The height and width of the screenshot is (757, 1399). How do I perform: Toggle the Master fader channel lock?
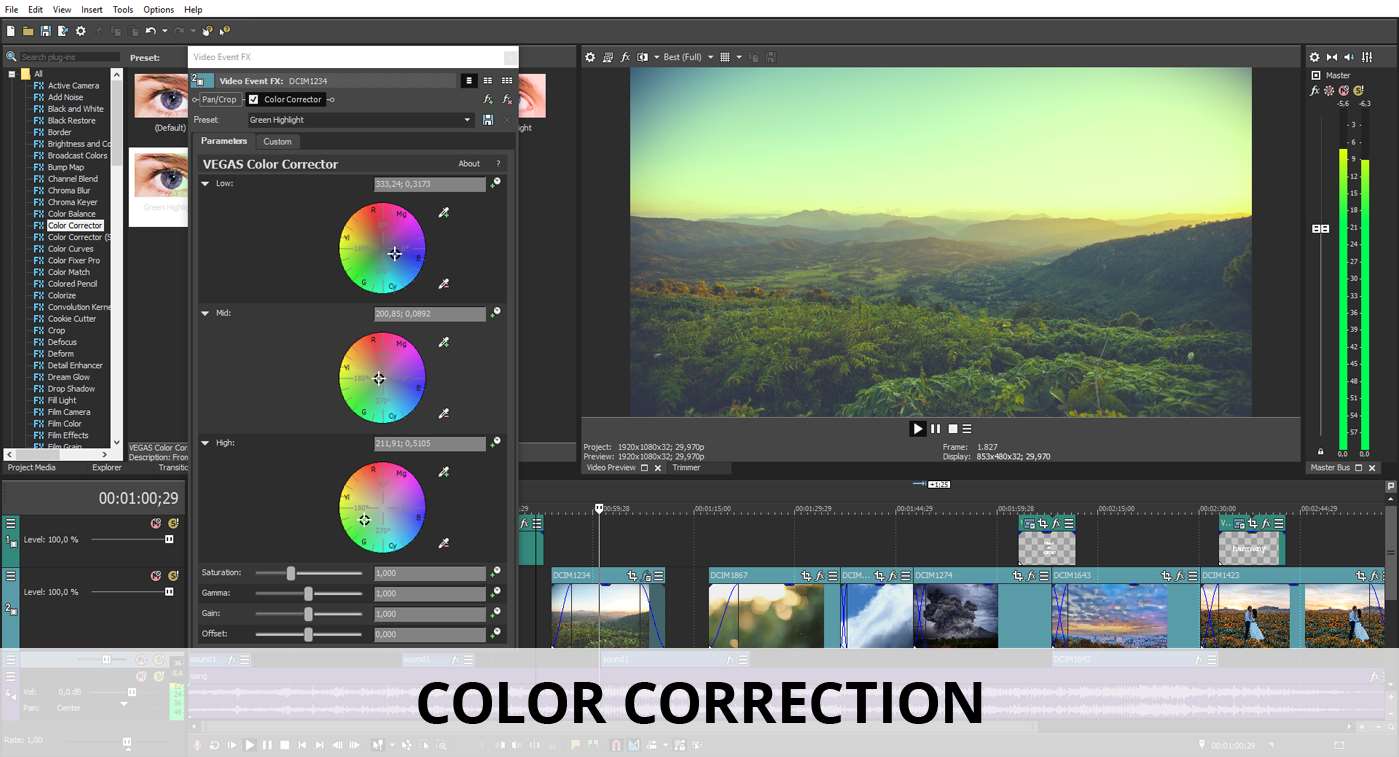[1320, 452]
